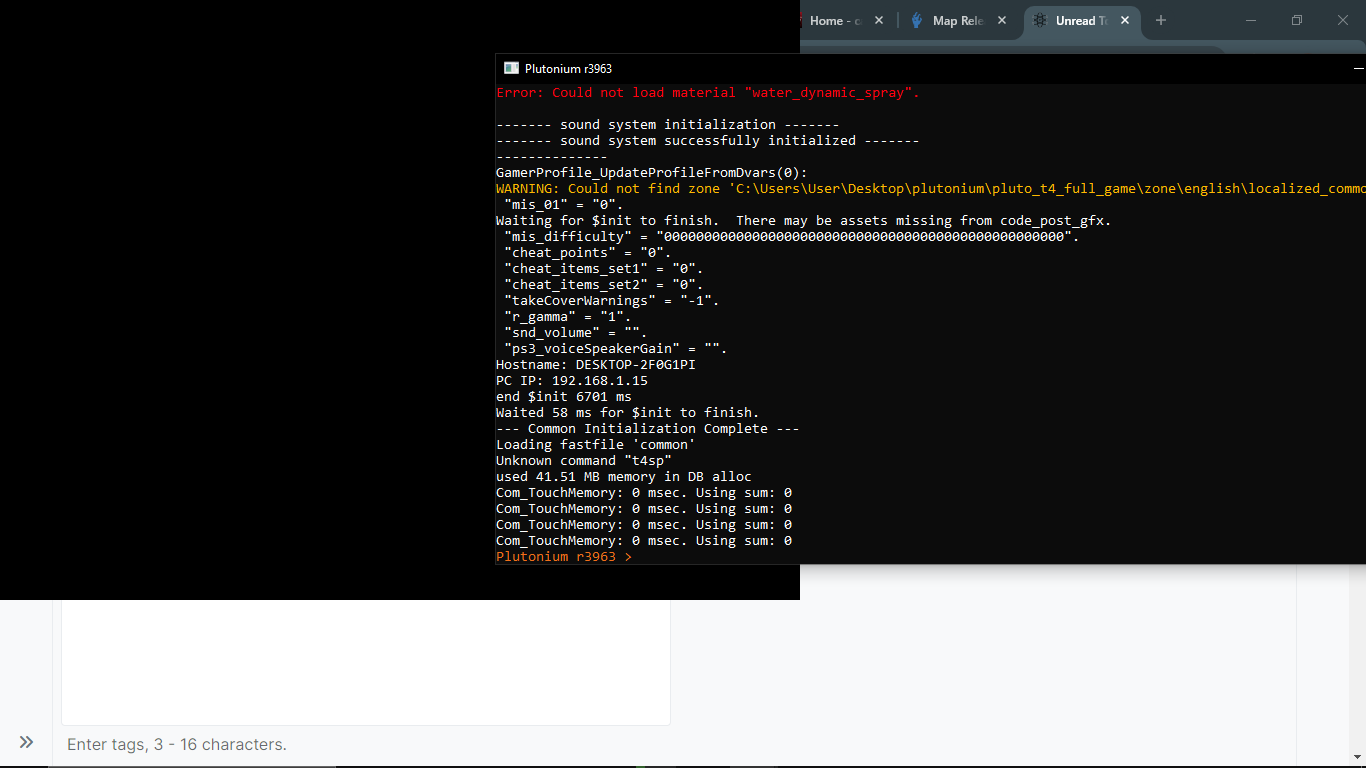
Task: Click the "snd_volume" line
Action: point(576,333)
